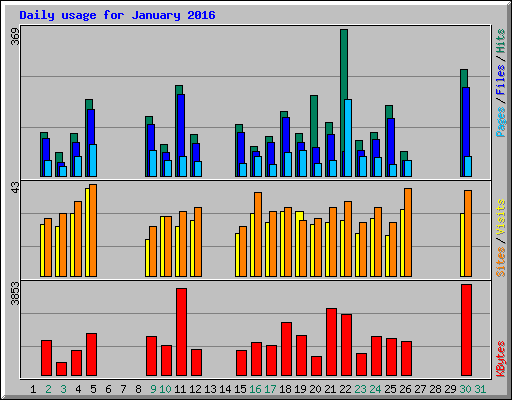Viewport: 512px width, 400px height.
Task: Click green day label '23' on the date axis
Action: pos(360,389)
